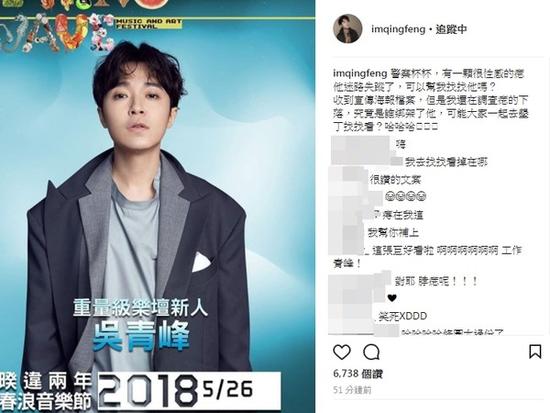550x413 pixels.
Task: Select the 很讚的文案 comment
Action: point(395,180)
